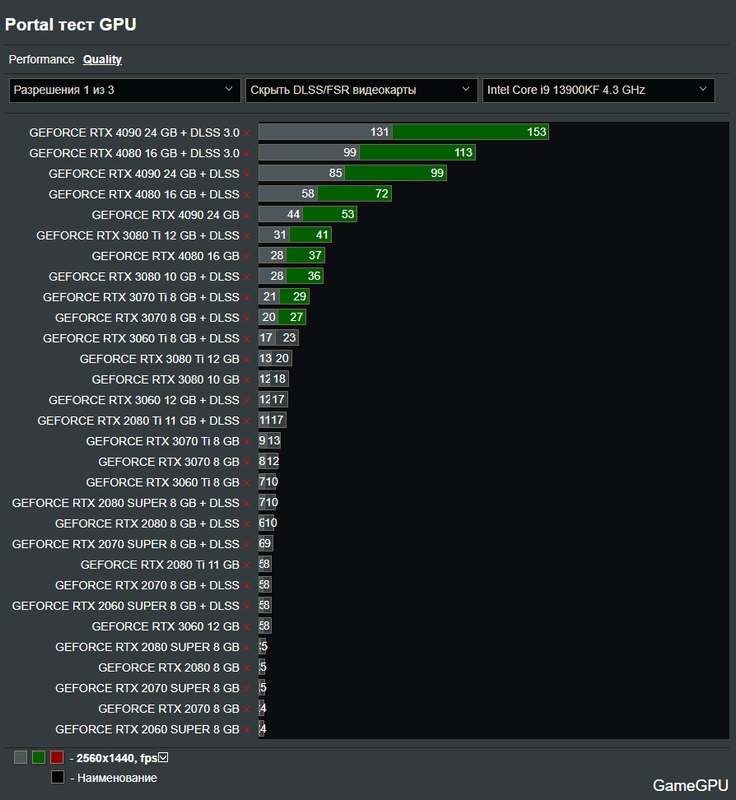The image size is (736, 800).
Task: Click the gray legend color swatch
Action: 20,757
